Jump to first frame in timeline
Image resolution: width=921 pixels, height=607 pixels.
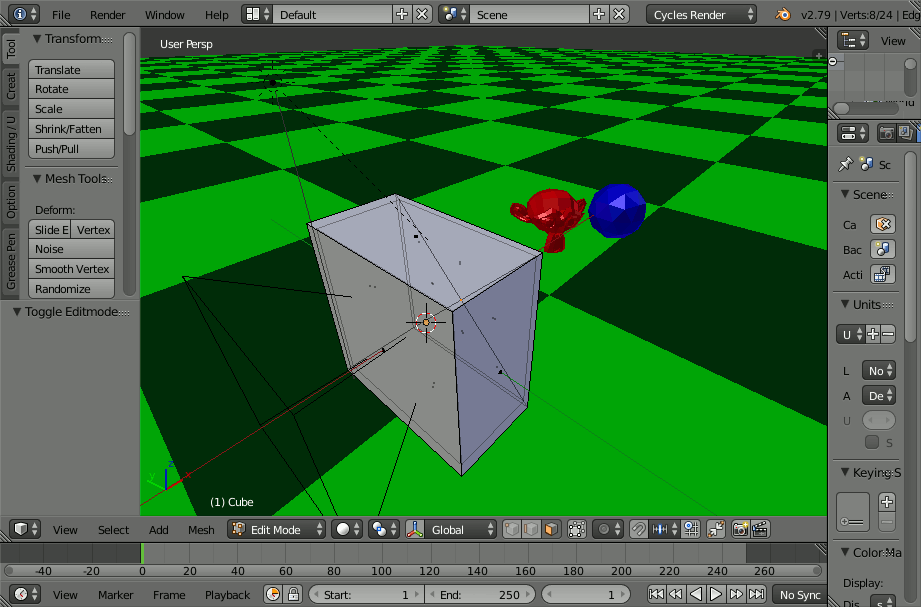click(x=656, y=595)
